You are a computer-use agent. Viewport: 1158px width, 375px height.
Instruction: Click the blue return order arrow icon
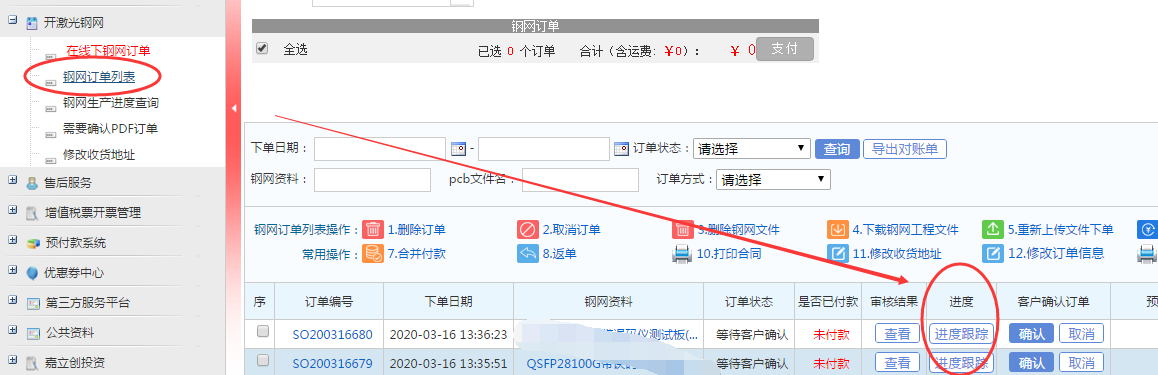coord(527,254)
